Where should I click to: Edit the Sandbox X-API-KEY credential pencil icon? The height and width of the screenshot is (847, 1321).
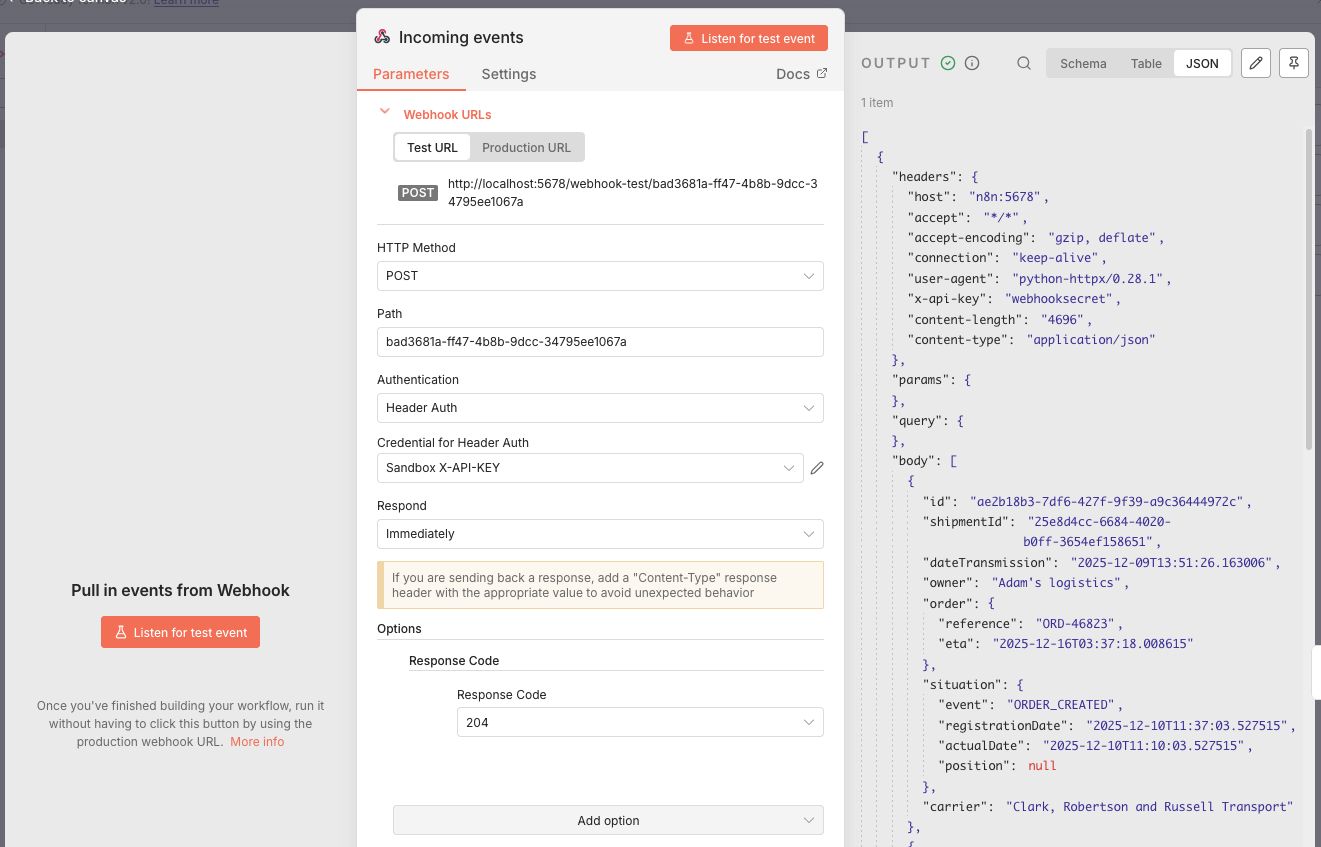coord(817,468)
